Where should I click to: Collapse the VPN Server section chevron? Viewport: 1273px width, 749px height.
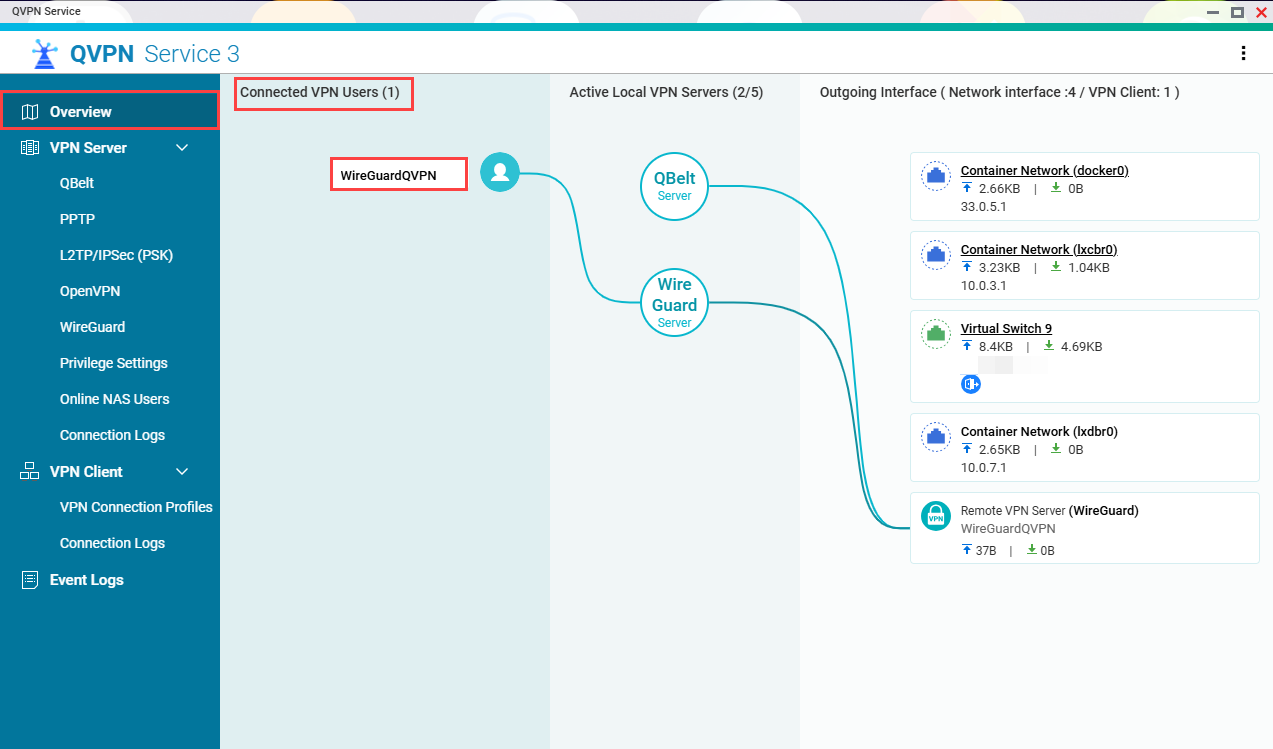coord(182,147)
